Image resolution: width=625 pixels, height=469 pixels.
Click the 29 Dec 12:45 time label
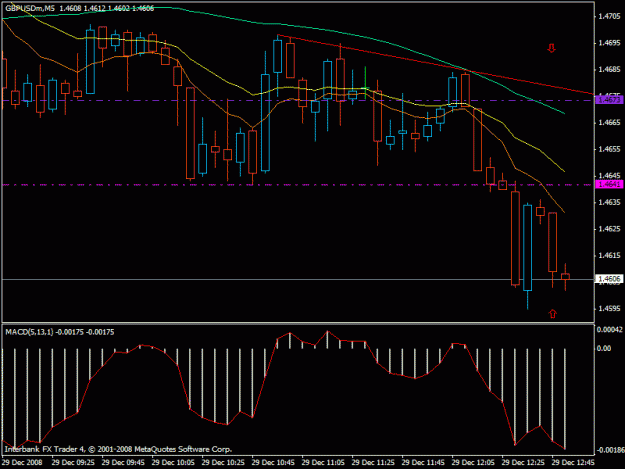573,462
